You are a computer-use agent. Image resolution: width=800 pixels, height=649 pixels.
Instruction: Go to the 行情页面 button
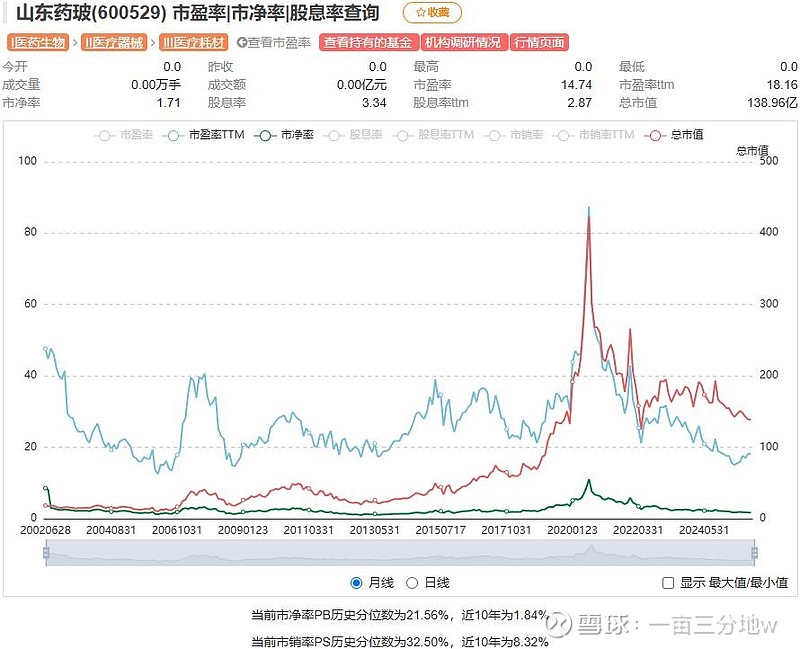(x=539, y=42)
